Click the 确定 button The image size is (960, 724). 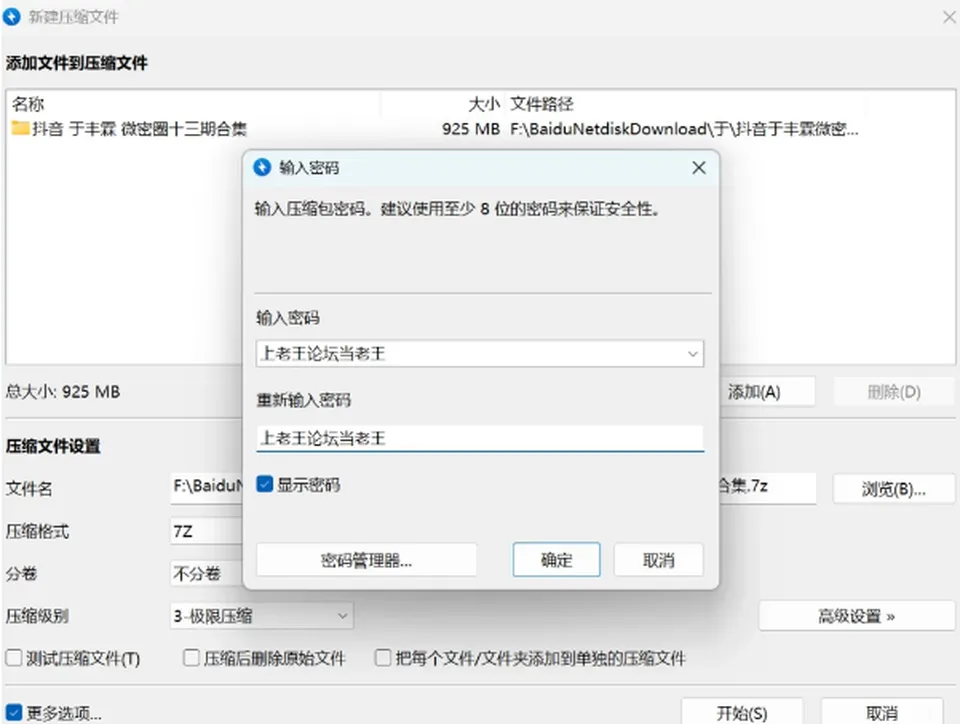(x=556, y=559)
